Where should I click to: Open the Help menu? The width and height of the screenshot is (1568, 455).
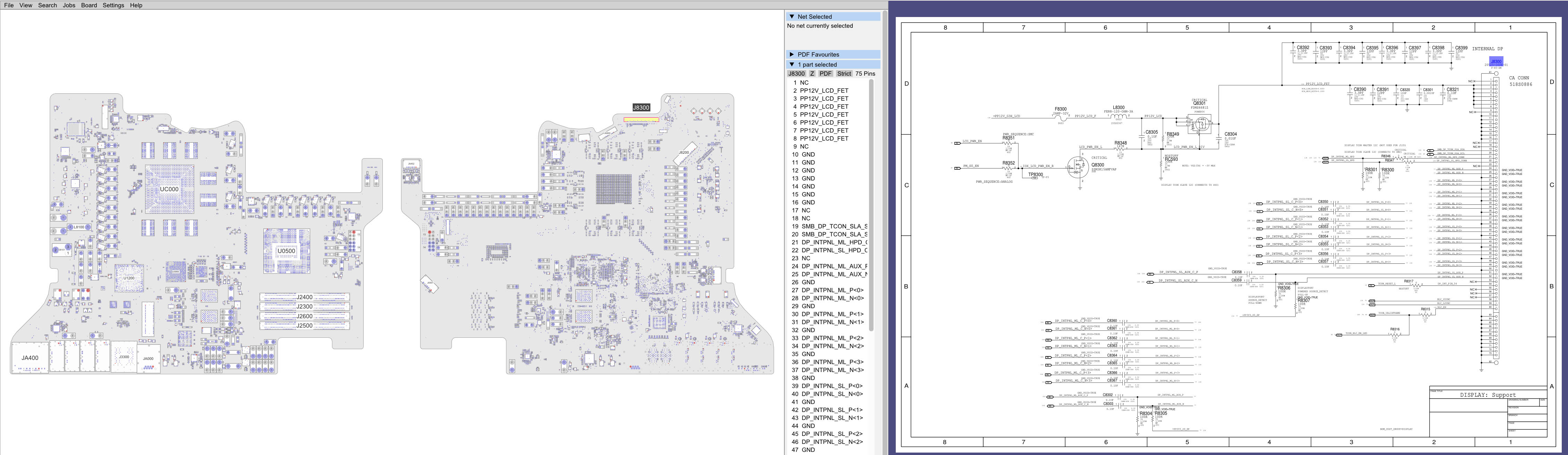click(x=136, y=5)
